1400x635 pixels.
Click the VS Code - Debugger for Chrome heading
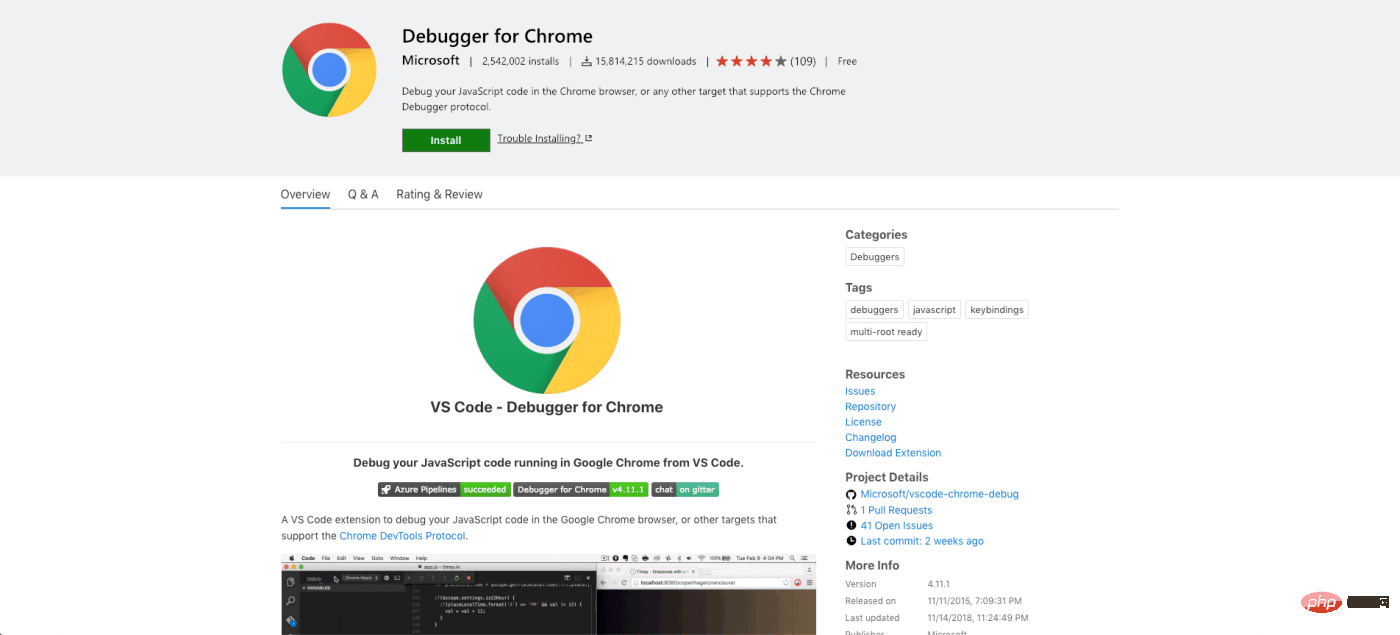(x=547, y=407)
